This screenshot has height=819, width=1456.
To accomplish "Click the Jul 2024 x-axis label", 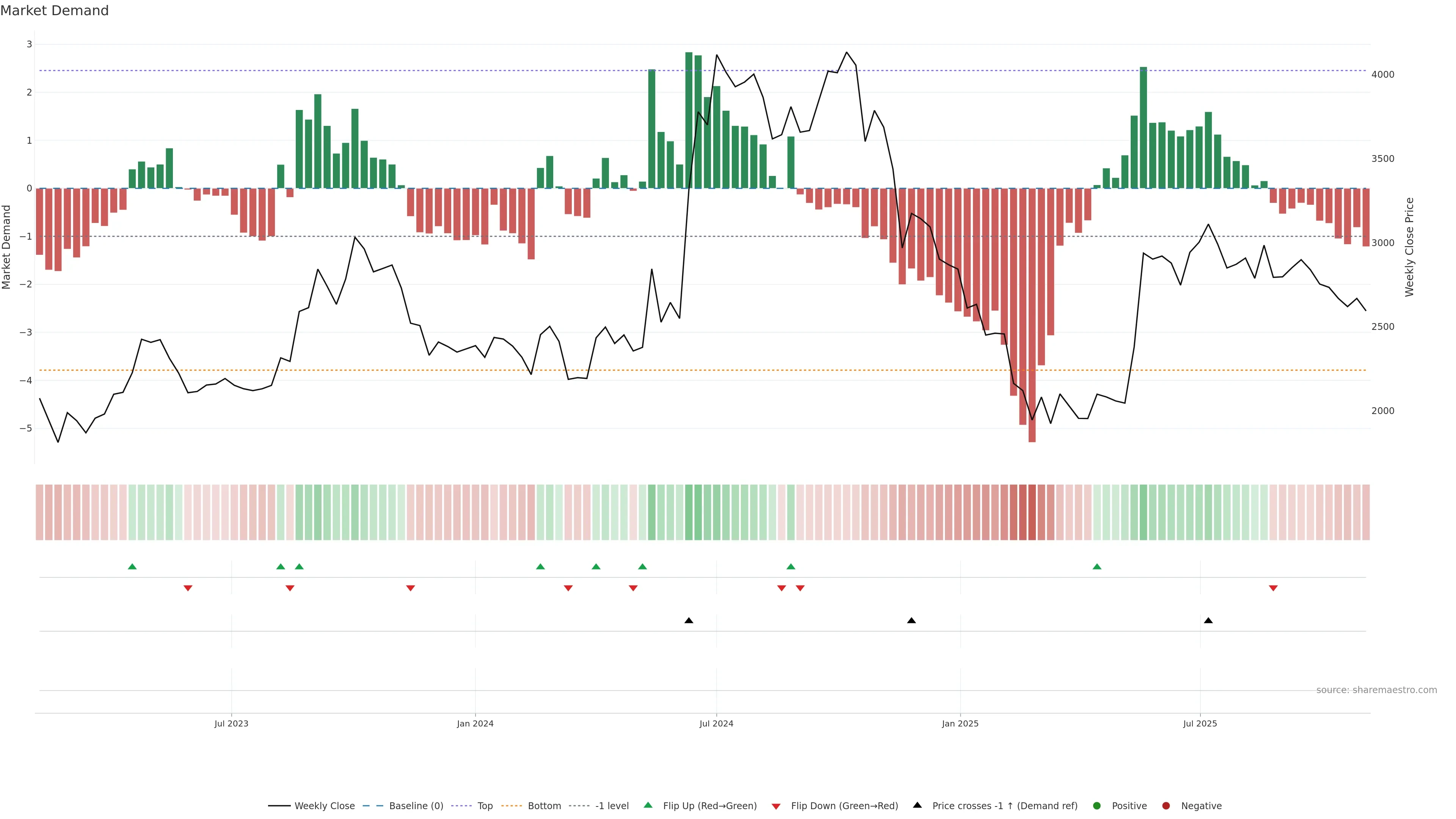I will 716,723.
